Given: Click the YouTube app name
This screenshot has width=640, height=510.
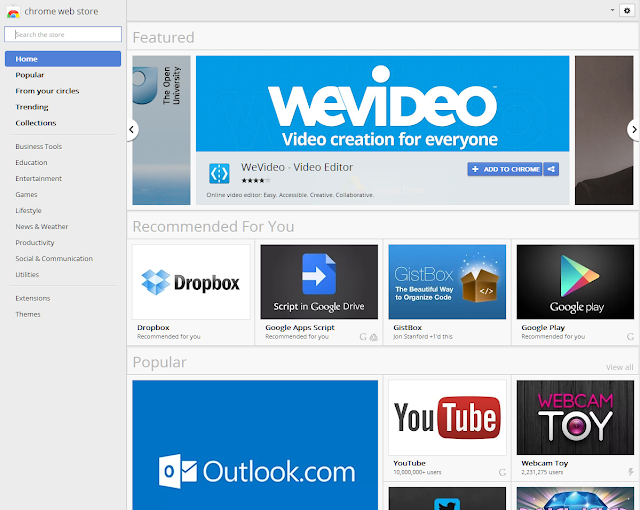Looking at the screenshot, I should point(409,463).
